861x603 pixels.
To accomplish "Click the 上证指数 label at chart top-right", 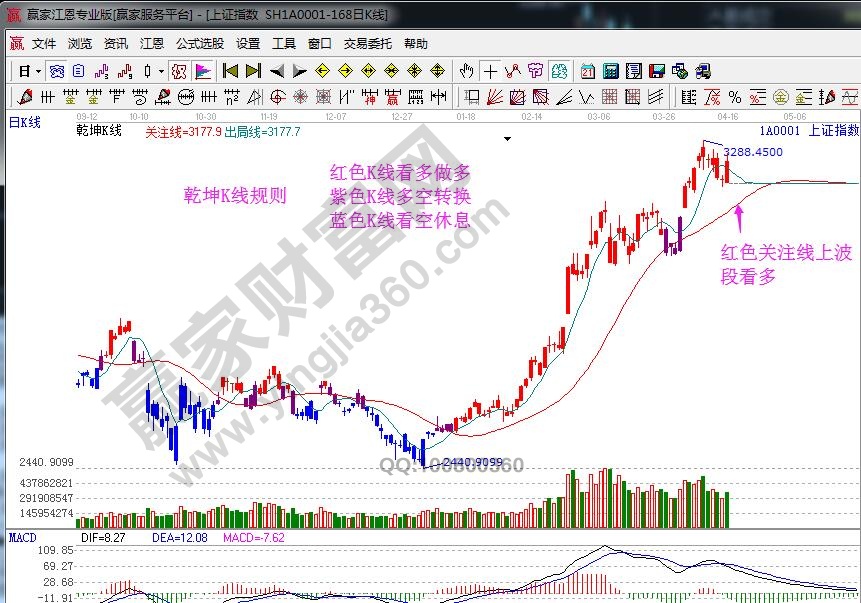I will 833,130.
